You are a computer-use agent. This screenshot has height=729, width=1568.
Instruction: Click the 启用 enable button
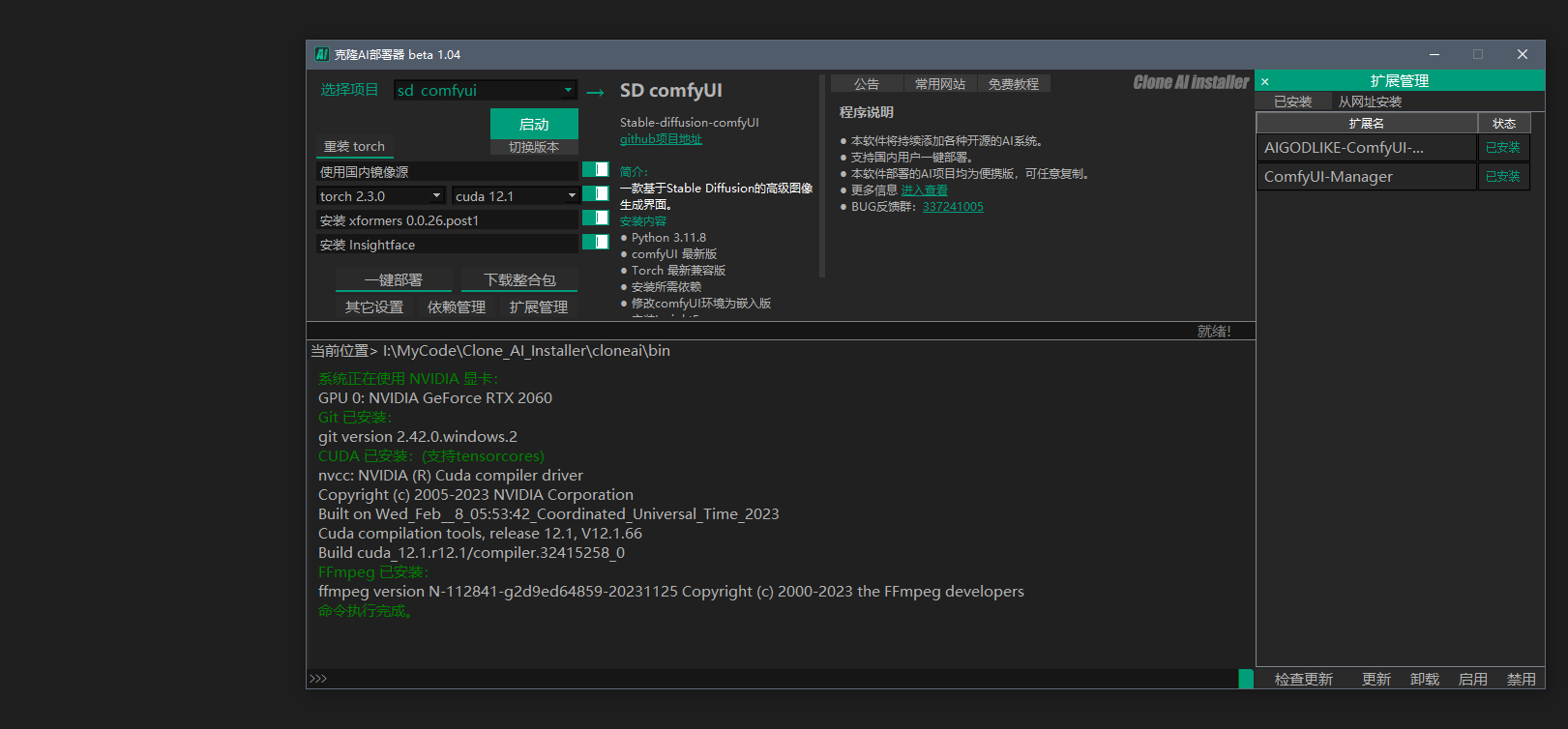point(1473,679)
